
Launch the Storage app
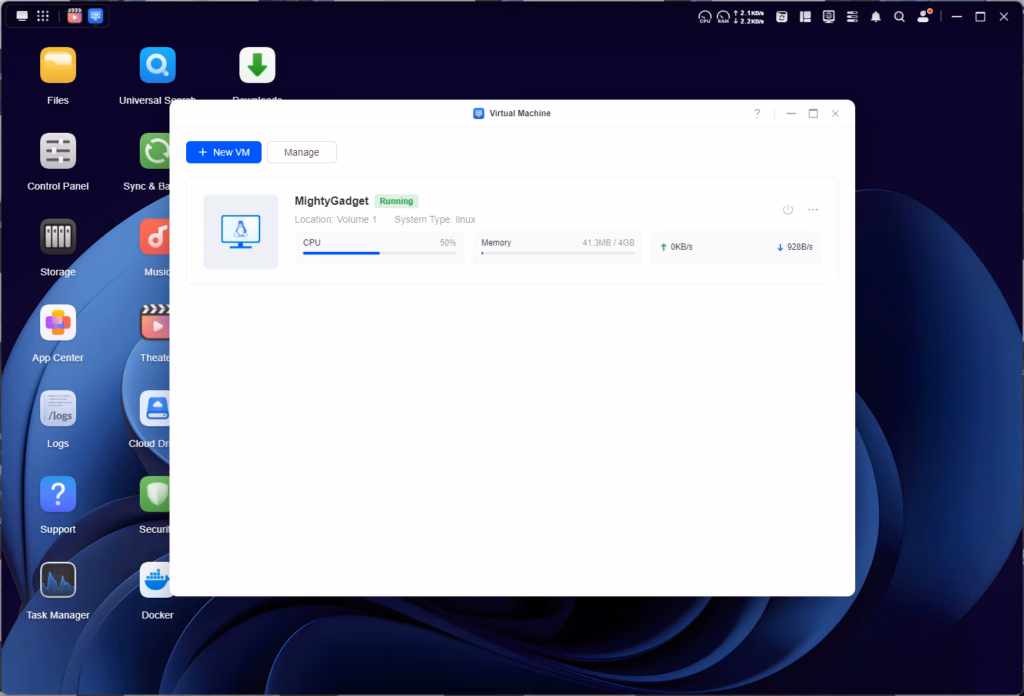tap(58, 238)
